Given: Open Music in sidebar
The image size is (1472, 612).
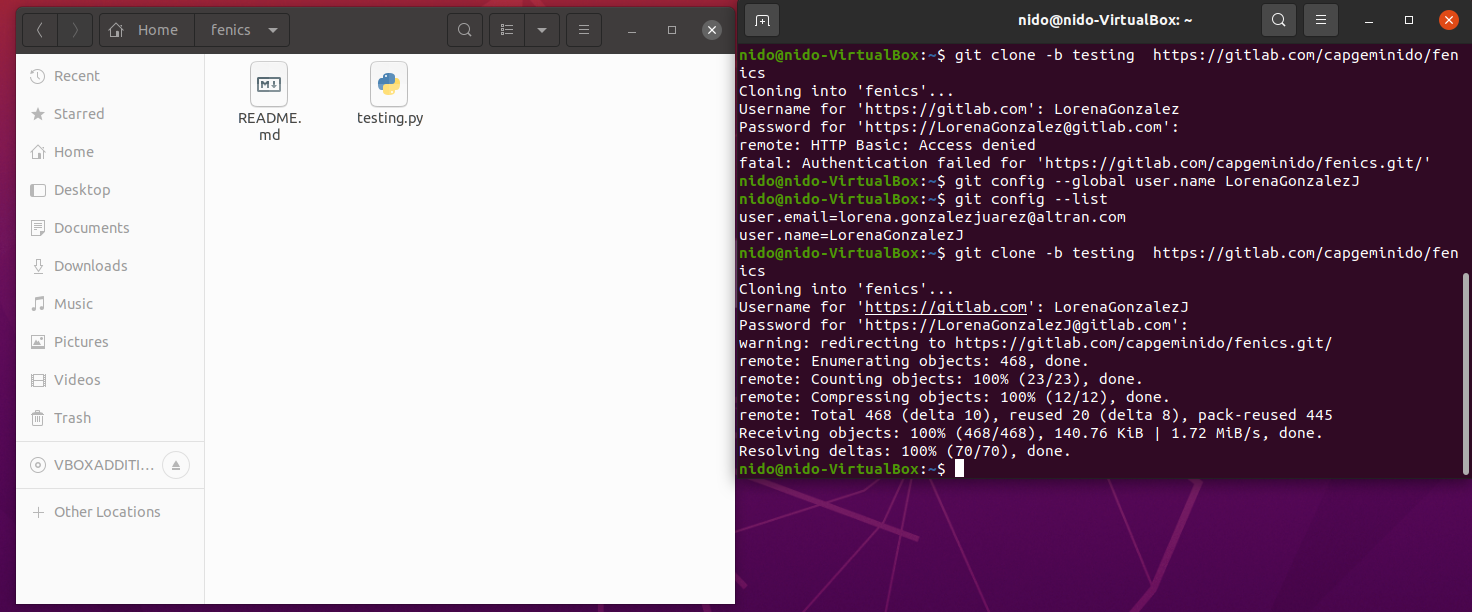Looking at the screenshot, I should point(110,304).
